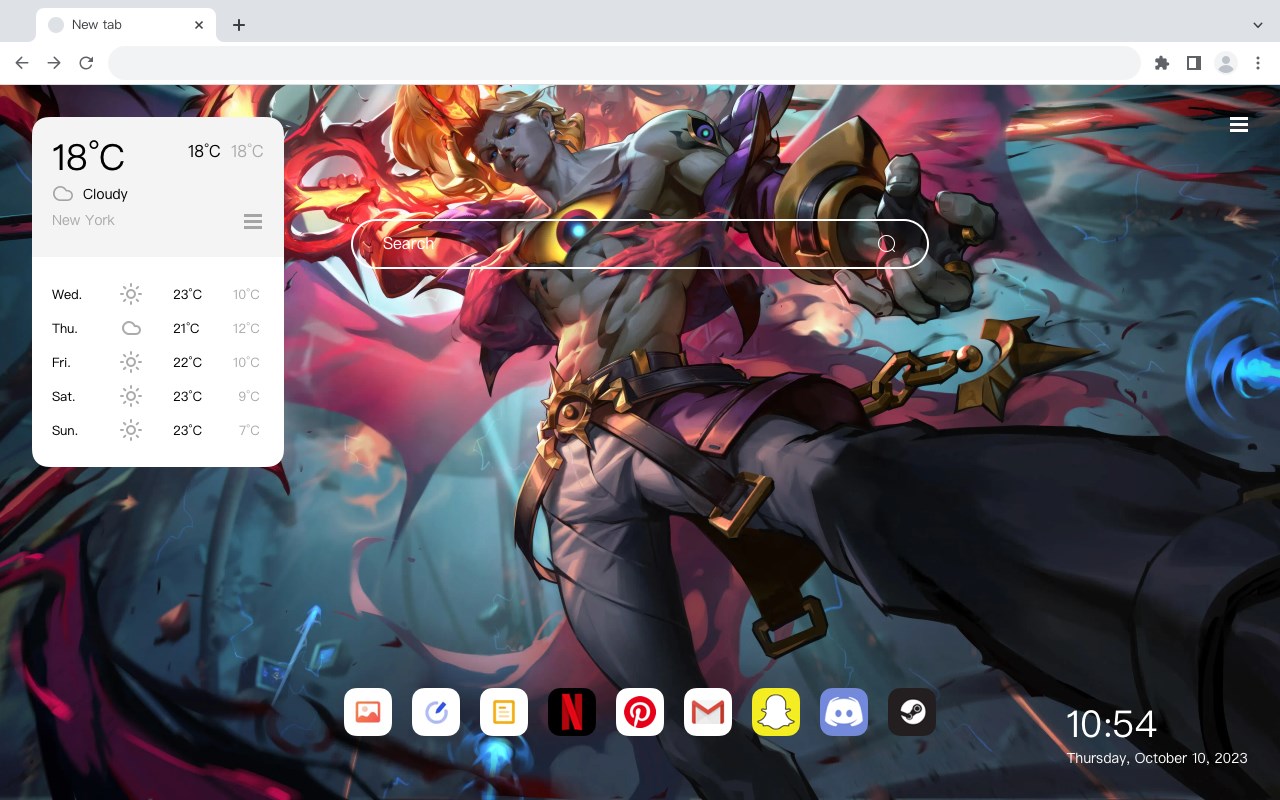The image size is (1280, 800).
Task: Select the New tab tab
Action: (126, 25)
